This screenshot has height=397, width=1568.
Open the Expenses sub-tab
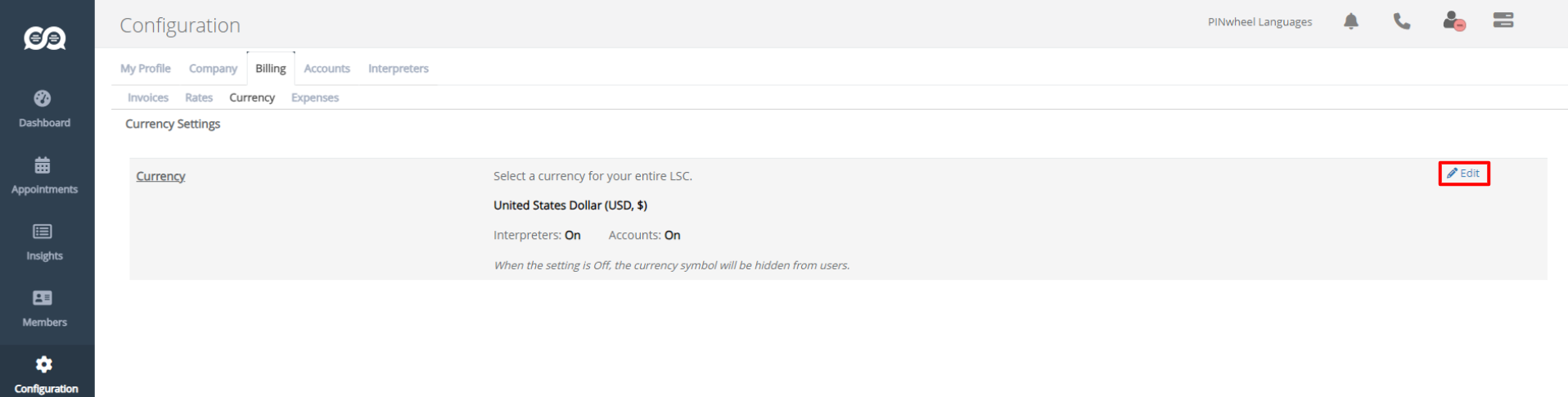click(315, 97)
